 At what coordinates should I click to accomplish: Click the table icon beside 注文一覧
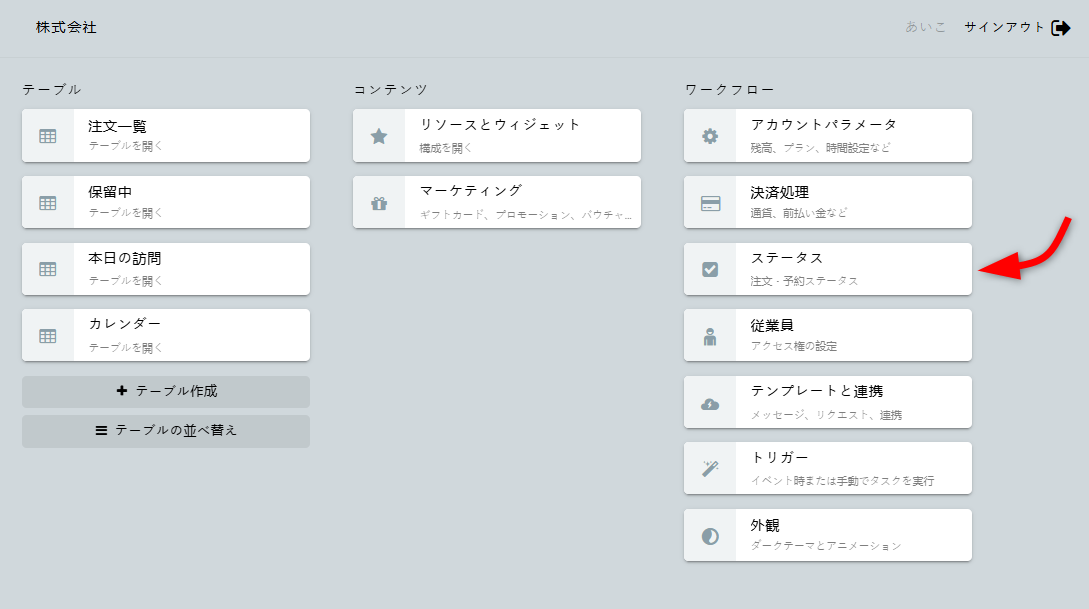point(48,136)
